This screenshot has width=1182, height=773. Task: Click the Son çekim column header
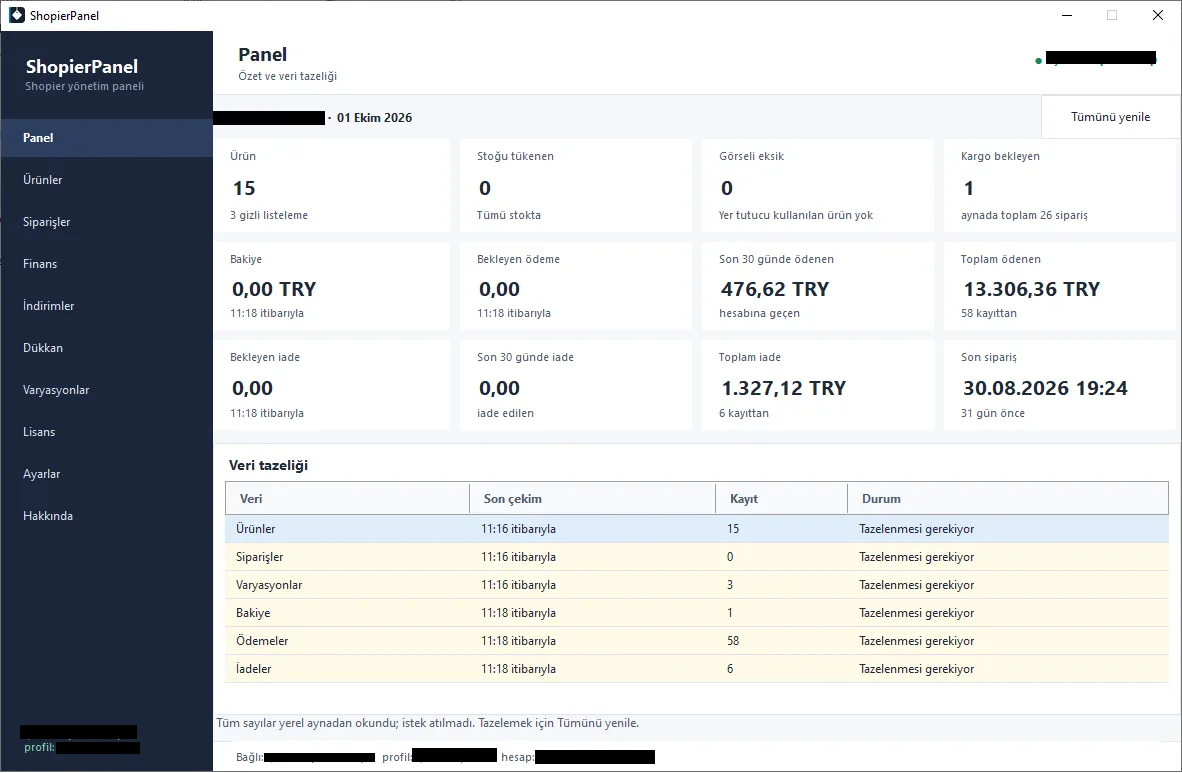(593, 498)
